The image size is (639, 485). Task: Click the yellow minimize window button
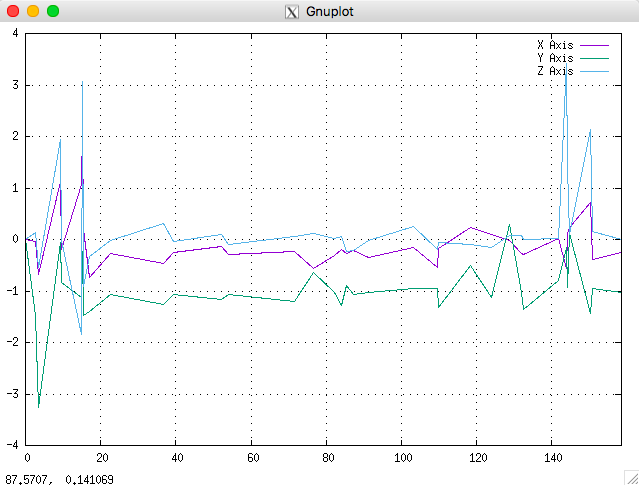click(33, 11)
